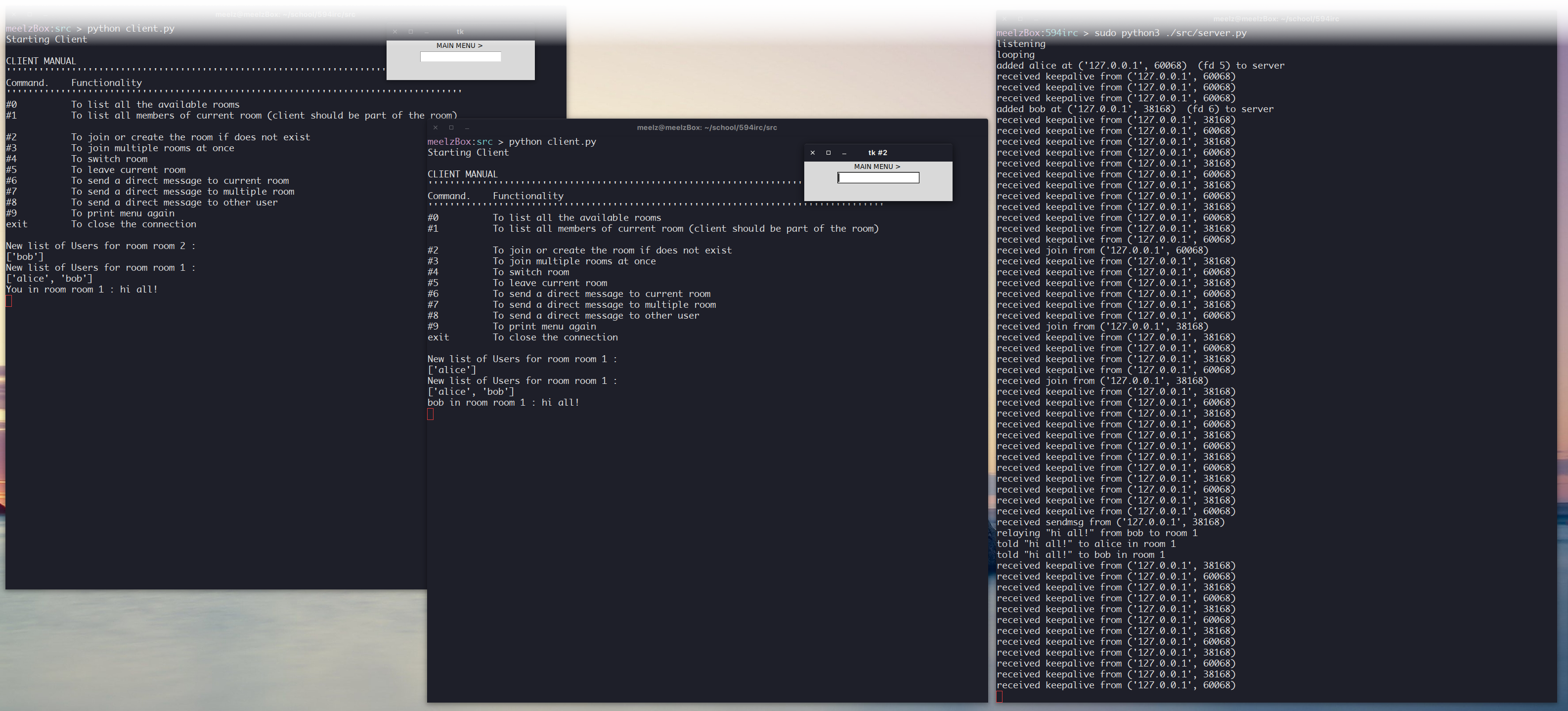Select the left client terminal title bar

point(286,14)
